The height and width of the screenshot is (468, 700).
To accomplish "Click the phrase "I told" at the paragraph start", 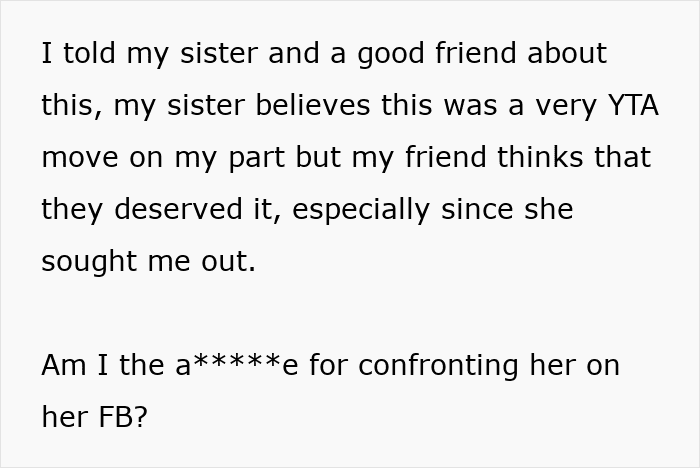I will point(76,54).
